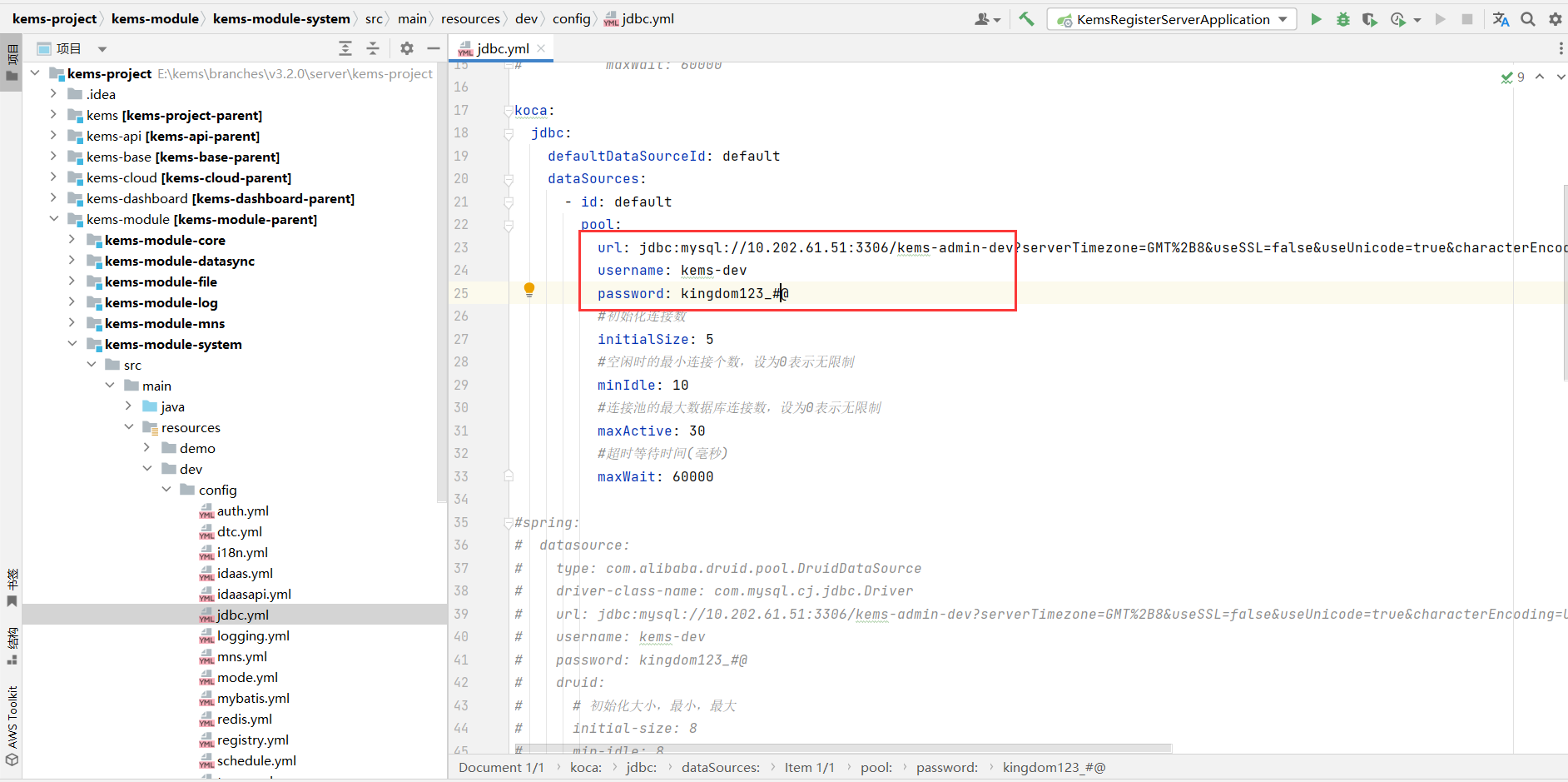The width and height of the screenshot is (1568, 782).
Task: Collapse the config folder
Action: [166, 490]
